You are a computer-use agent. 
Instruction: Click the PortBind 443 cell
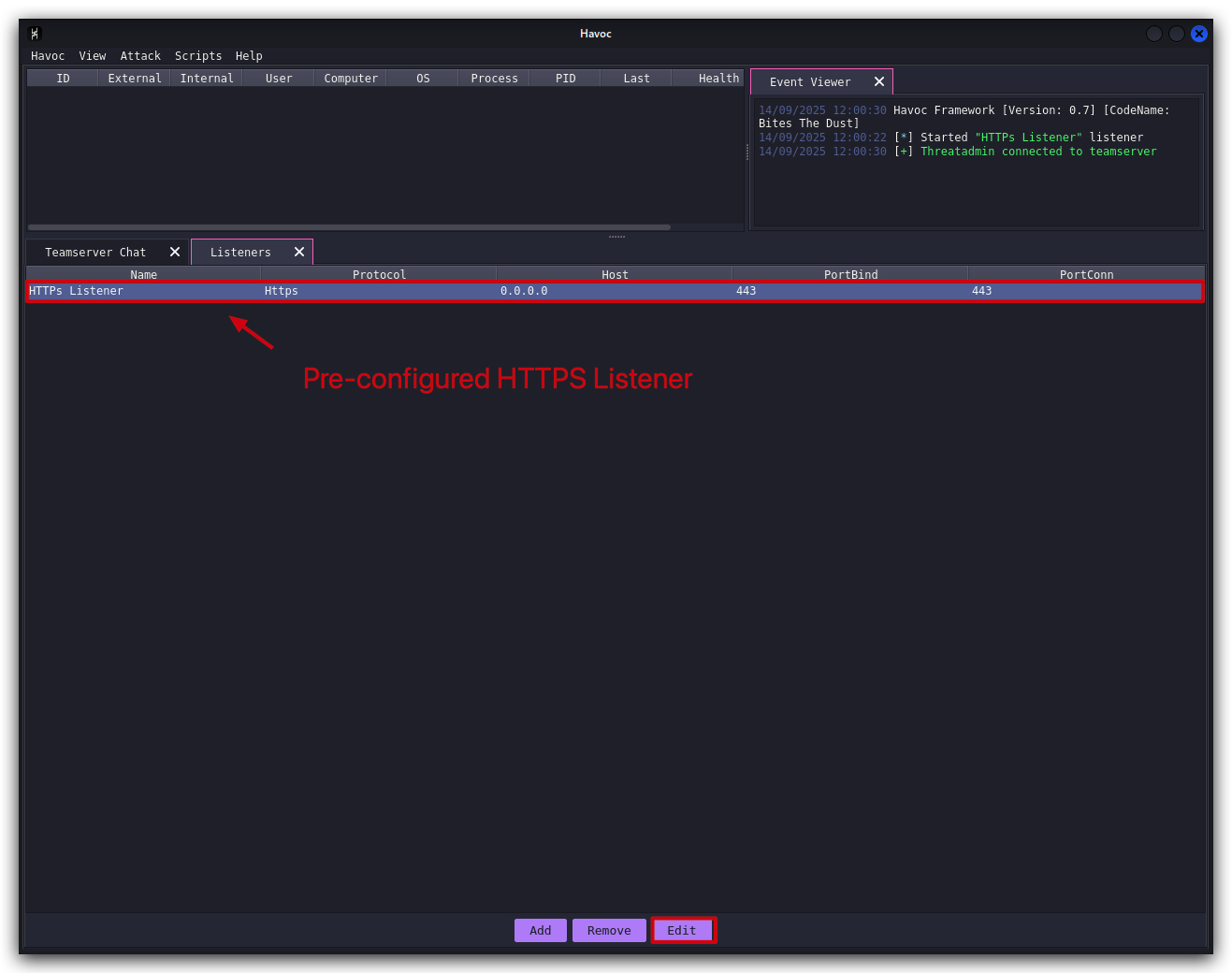(850, 291)
